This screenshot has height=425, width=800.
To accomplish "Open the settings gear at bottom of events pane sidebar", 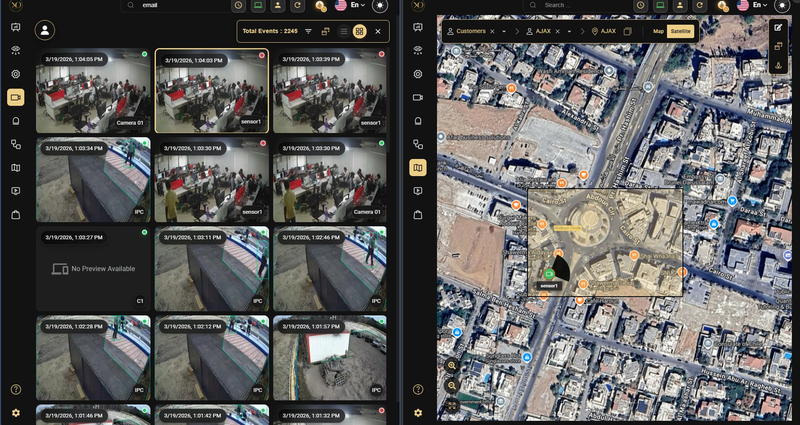I will click(x=16, y=413).
